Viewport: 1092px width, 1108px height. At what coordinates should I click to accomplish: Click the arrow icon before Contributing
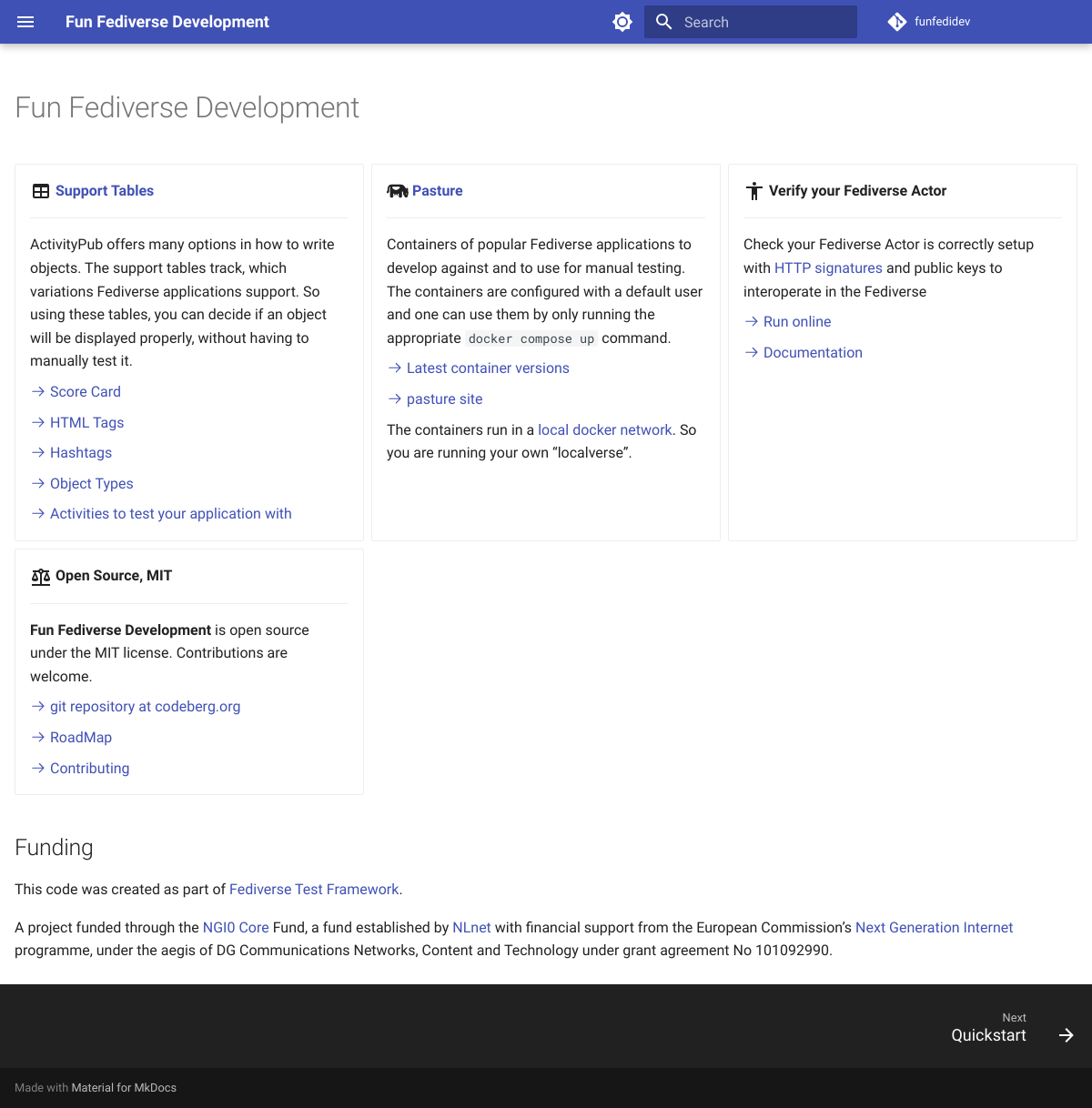click(38, 769)
